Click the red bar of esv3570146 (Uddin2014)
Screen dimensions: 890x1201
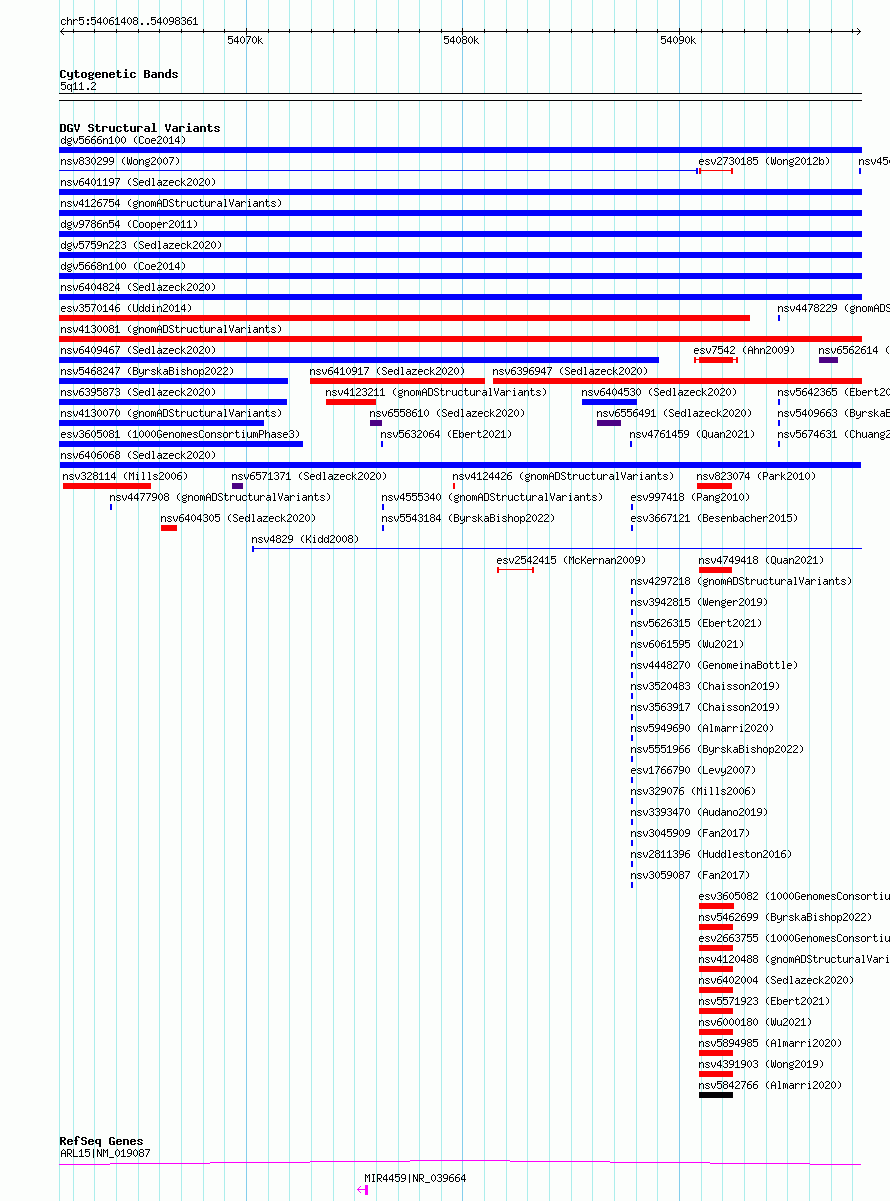click(405, 318)
